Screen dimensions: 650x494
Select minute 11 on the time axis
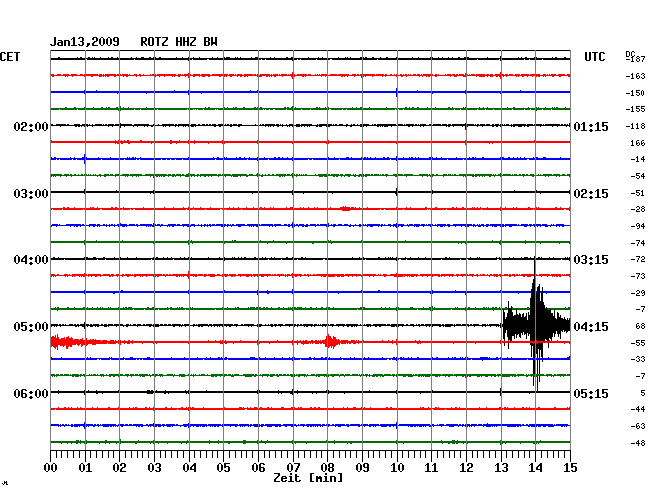coord(431,467)
